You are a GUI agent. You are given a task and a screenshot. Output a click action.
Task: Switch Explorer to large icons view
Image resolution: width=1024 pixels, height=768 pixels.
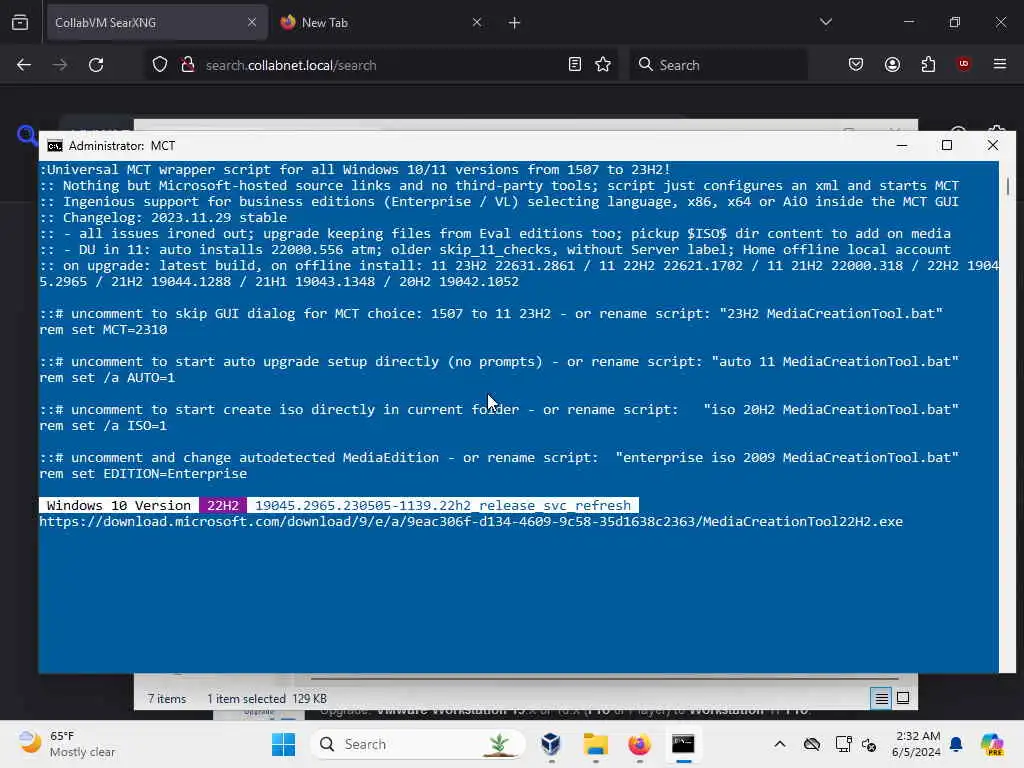[x=903, y=698]
